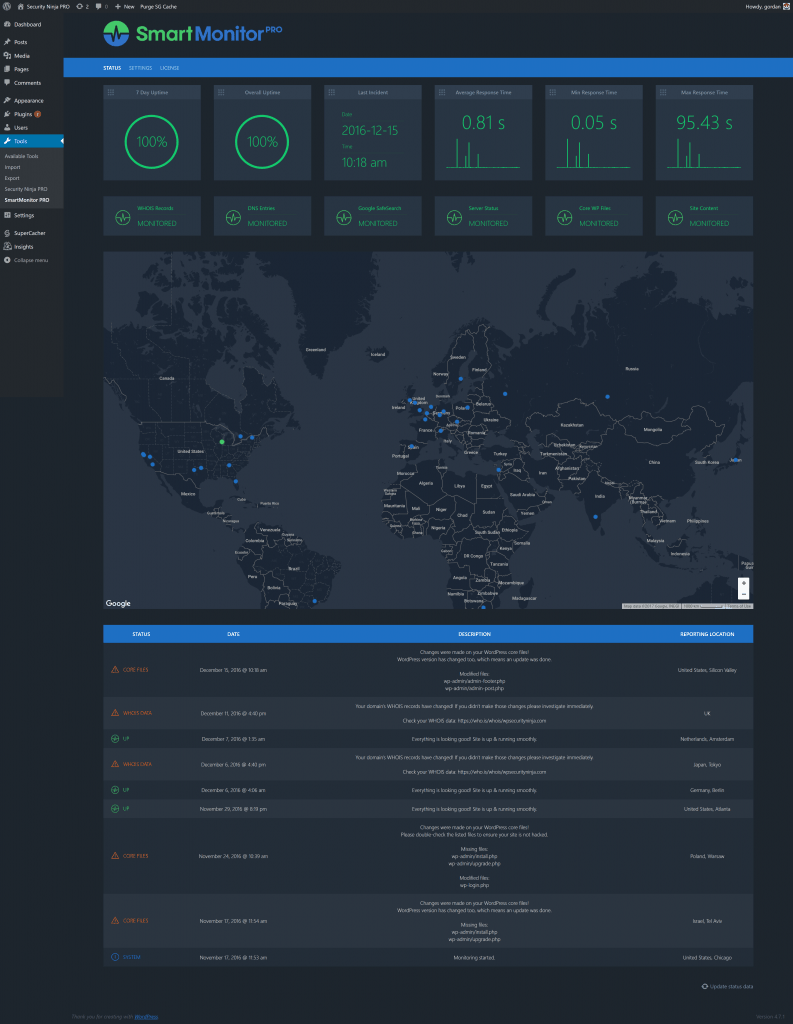Screen dimensions: 793x1024
Task: Click info icon for SYSTEM row
Action: point(115,957)
